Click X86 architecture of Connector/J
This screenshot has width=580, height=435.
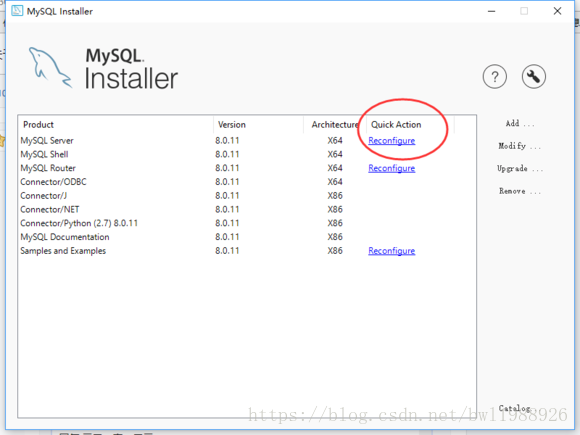coord(335,195)
